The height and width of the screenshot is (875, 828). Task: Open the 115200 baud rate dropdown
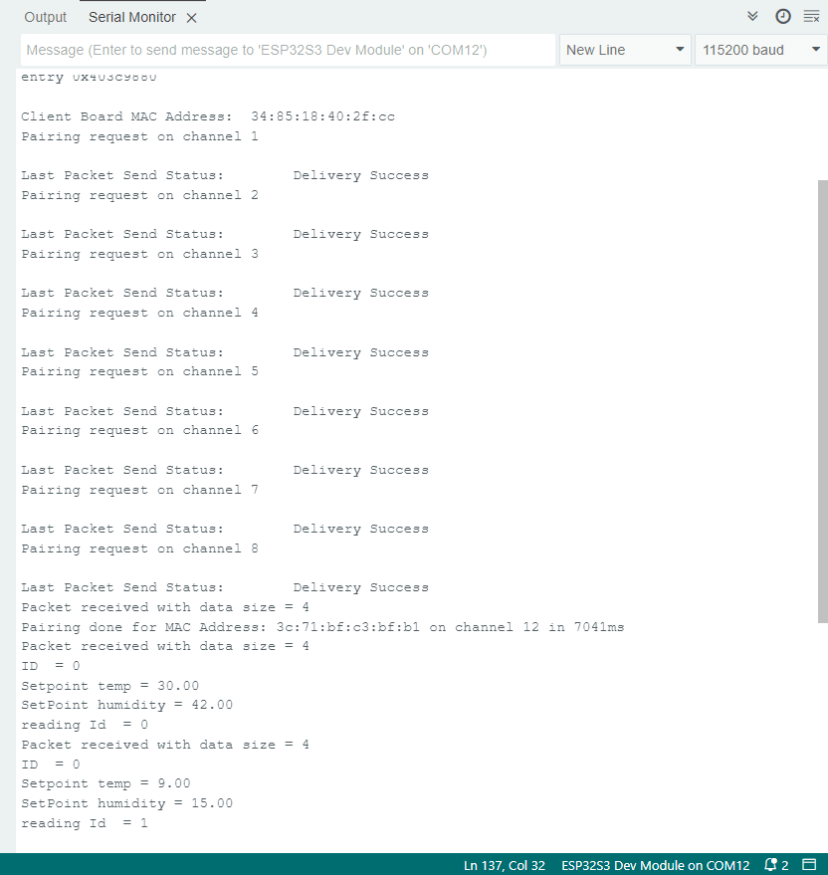pyautogui.click(x=760, y=49)
